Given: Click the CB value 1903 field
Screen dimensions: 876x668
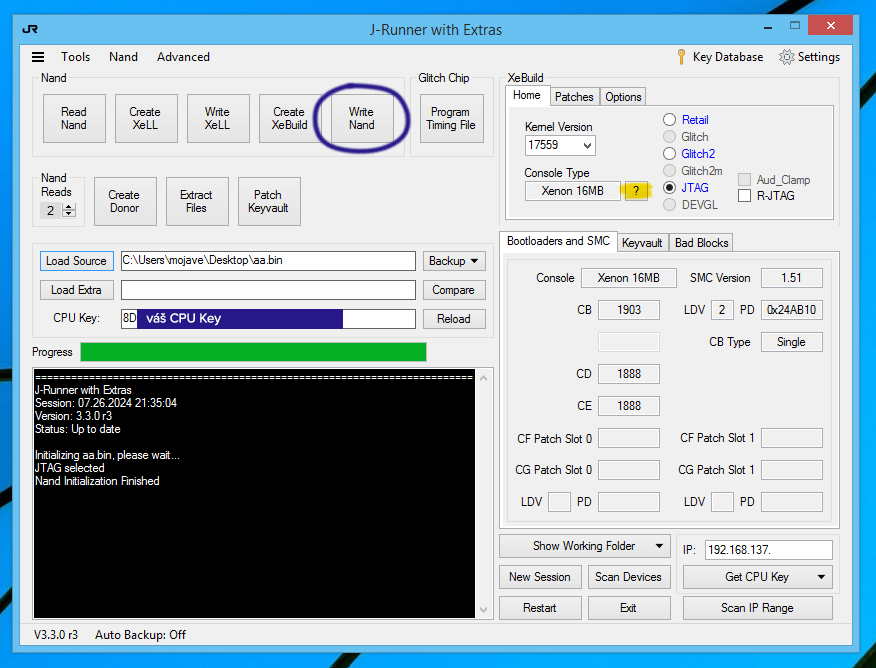Looking at the screenshot, I should click(x=629, y=310).
